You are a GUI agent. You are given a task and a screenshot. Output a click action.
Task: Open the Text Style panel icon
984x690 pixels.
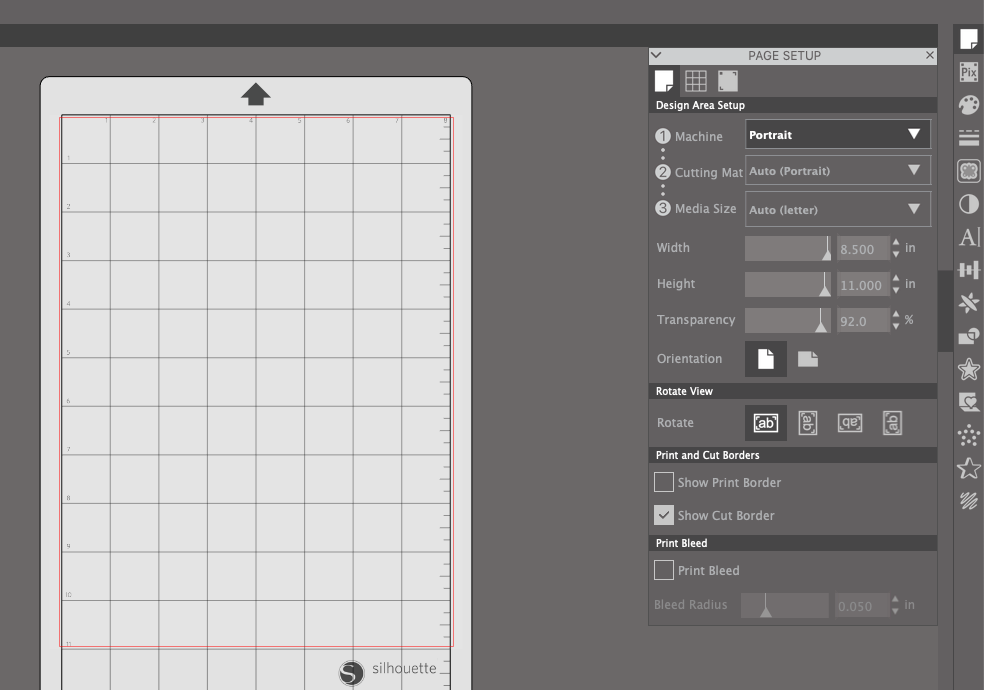pyautogui.click(x=968, y=237)
